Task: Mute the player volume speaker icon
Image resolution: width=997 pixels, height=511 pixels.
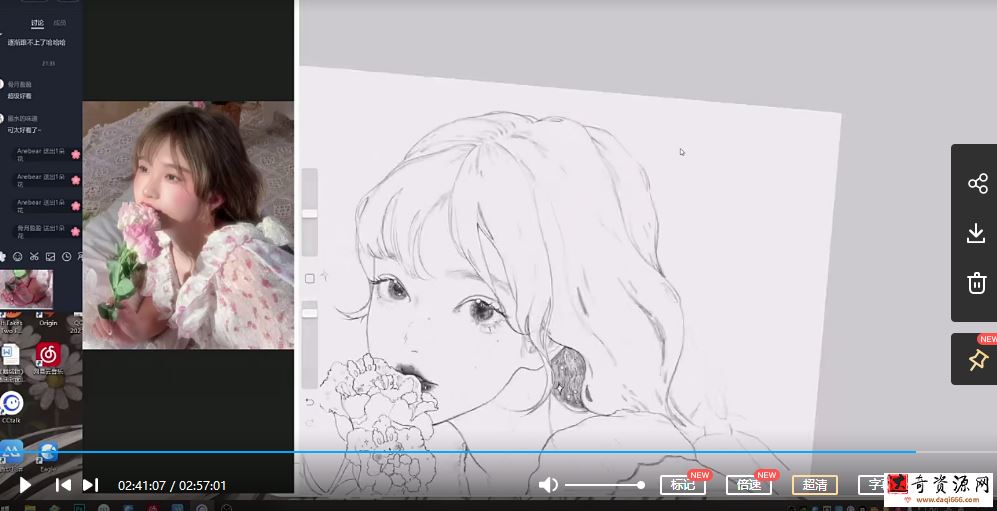Action: click(x=547, y=485)
